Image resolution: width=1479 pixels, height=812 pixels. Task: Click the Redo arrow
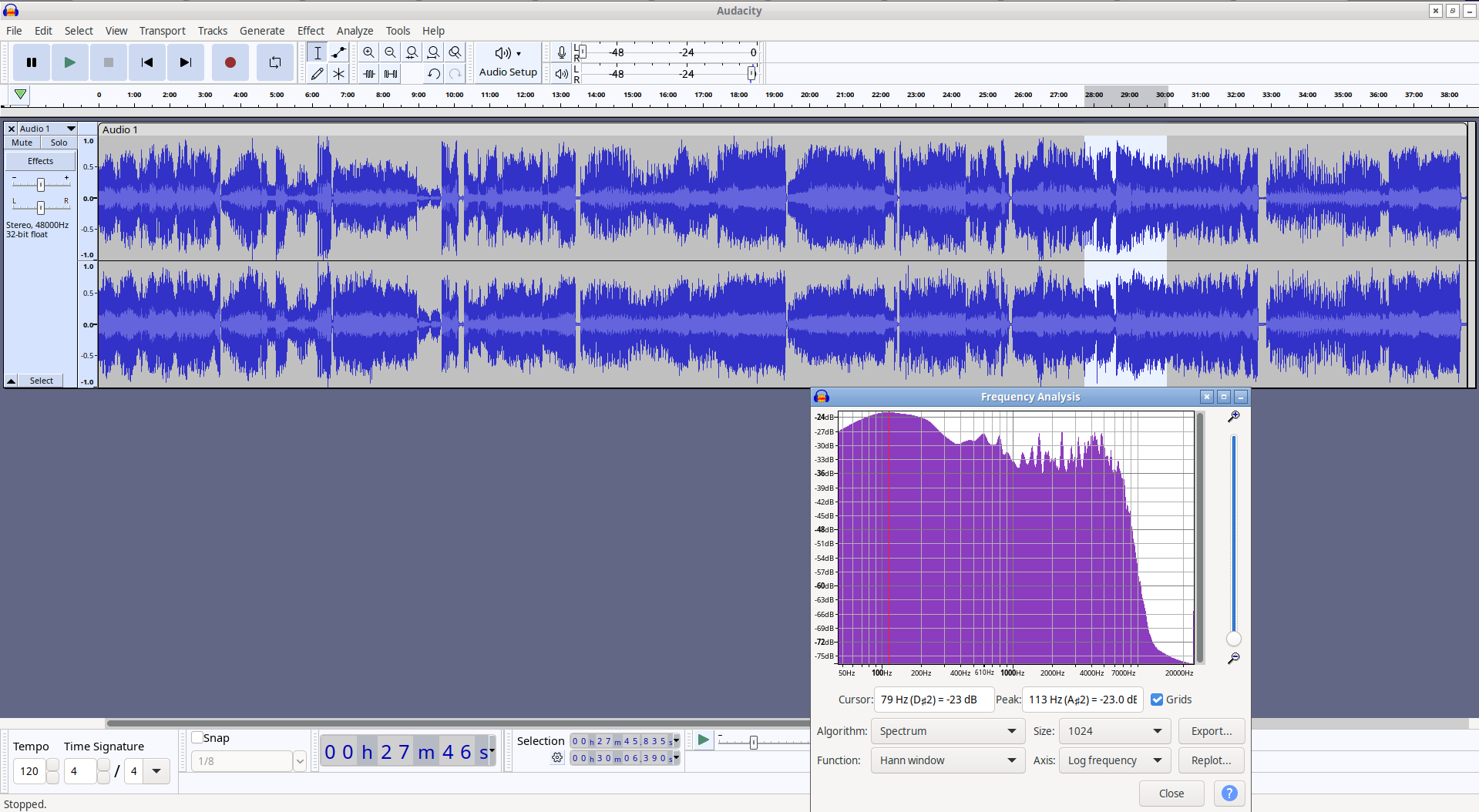tap(455, 74)
